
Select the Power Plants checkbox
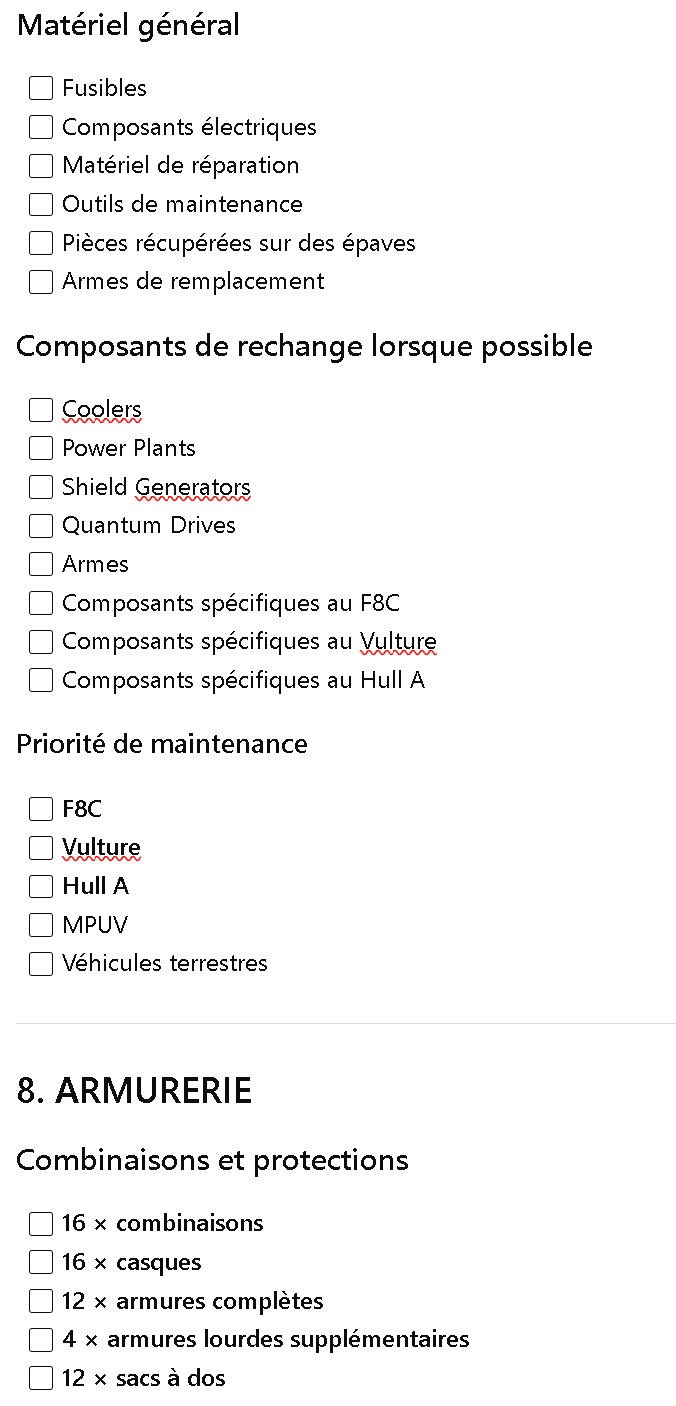click(41, 448)
